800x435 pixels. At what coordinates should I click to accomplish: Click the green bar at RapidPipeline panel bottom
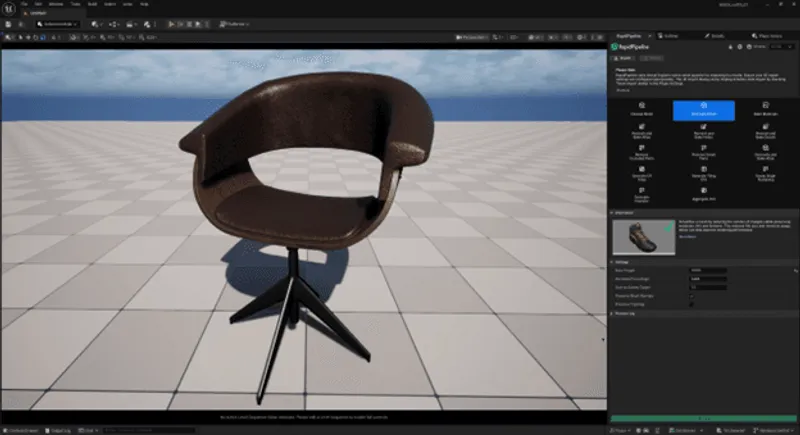703,419
